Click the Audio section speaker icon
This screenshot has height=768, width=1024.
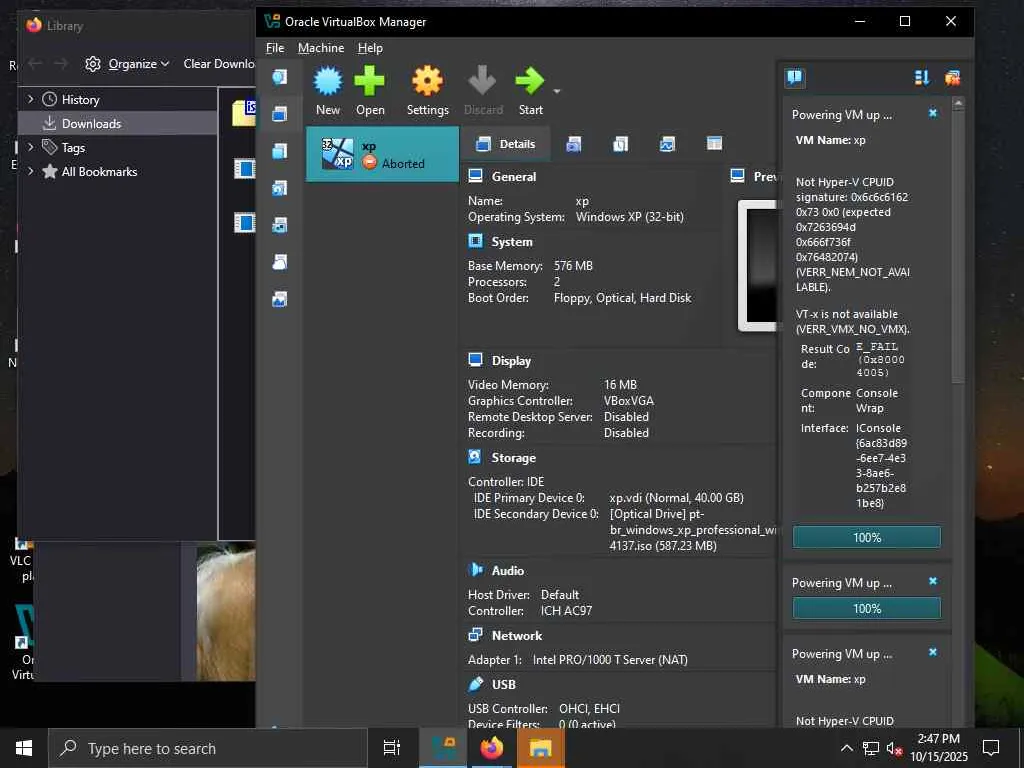(x=475, y=569)
